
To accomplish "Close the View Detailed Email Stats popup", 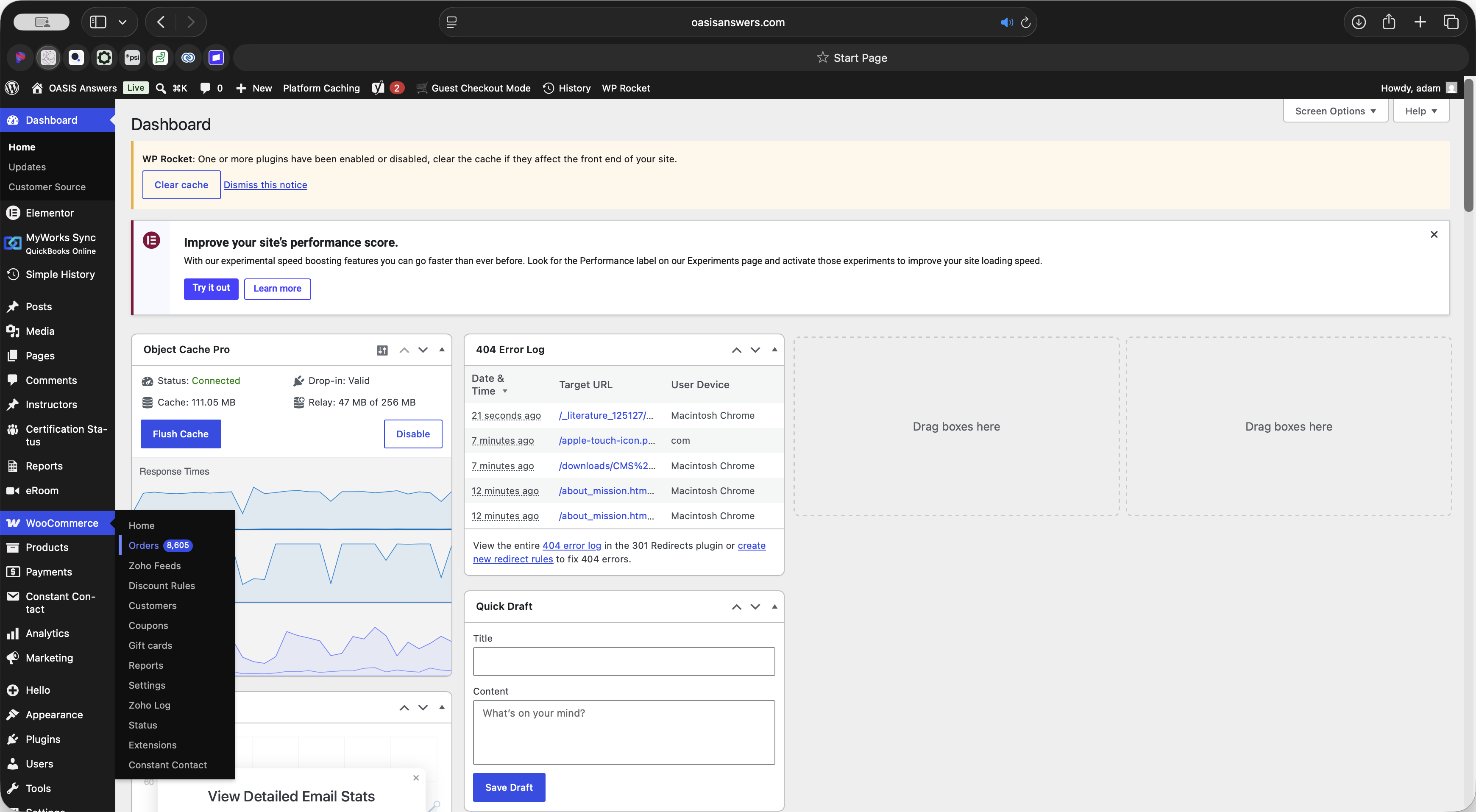I will coord(416,778).
